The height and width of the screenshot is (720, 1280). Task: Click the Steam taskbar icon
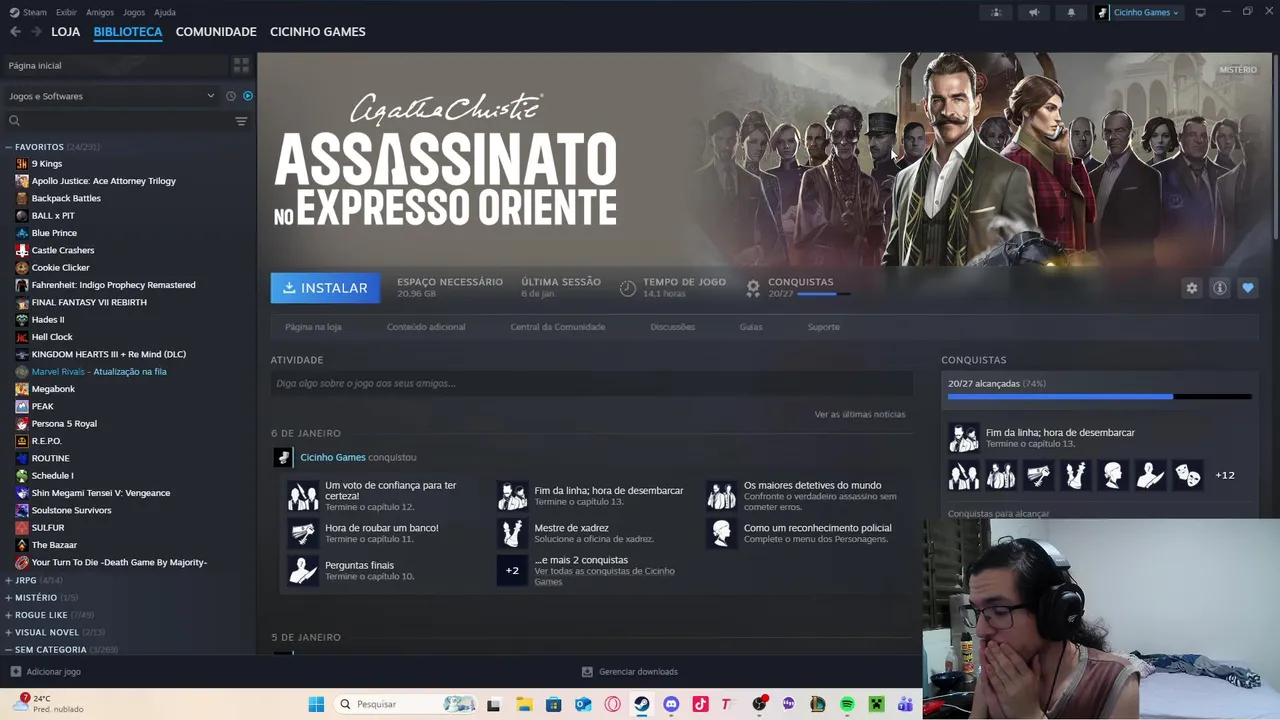642,704
